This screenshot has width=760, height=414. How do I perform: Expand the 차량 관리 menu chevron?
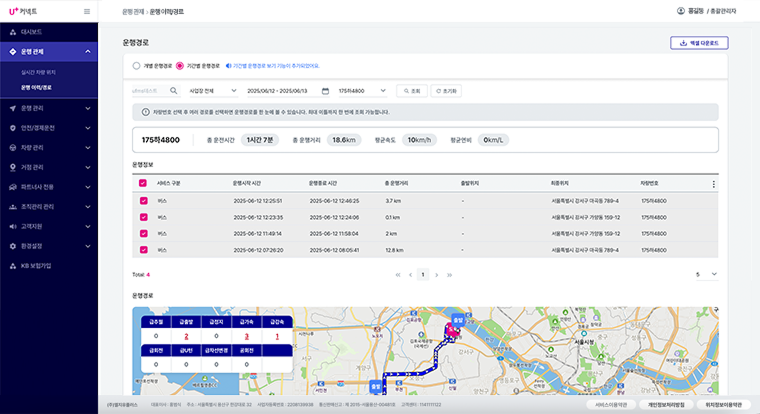pos(88,148)
